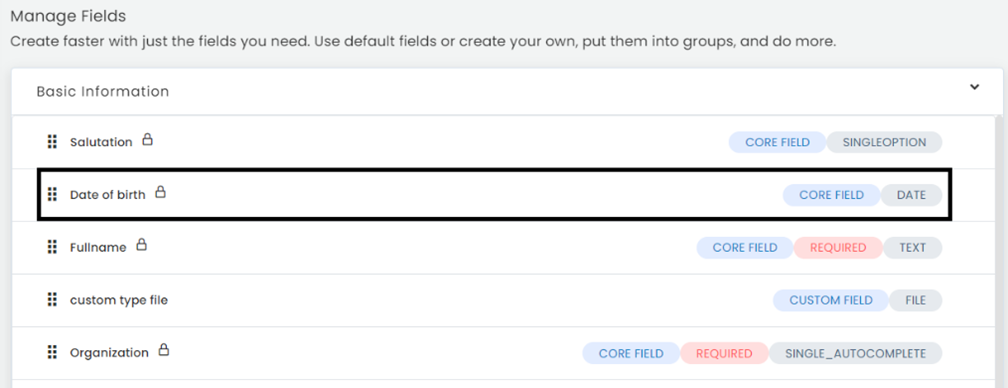Image resolution: width=1008 pixels, height=388 pixels.
Task: Collapse the Basic Information section chevron
Action: tap(975, 87)
